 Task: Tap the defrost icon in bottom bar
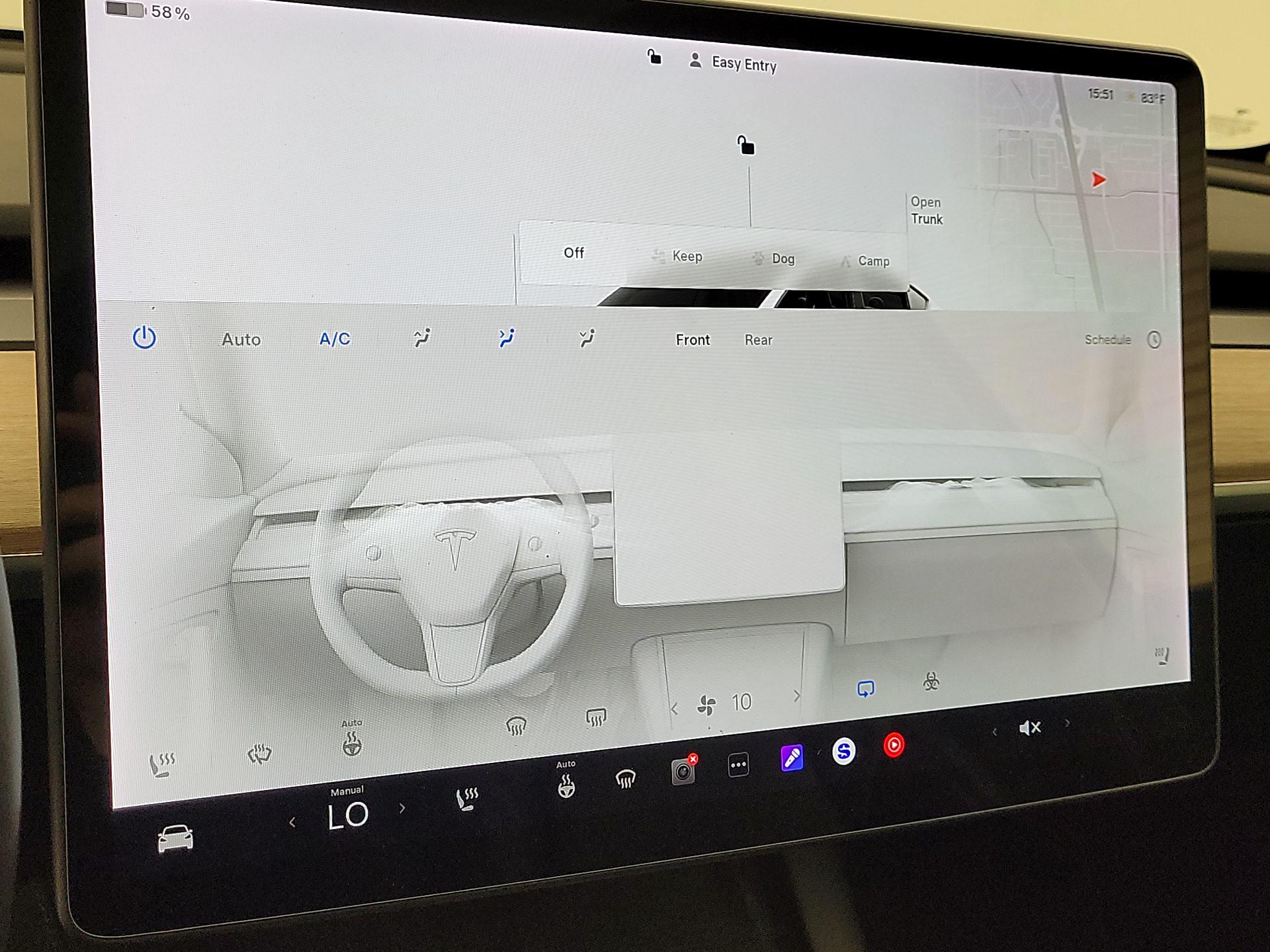[625, 779]
